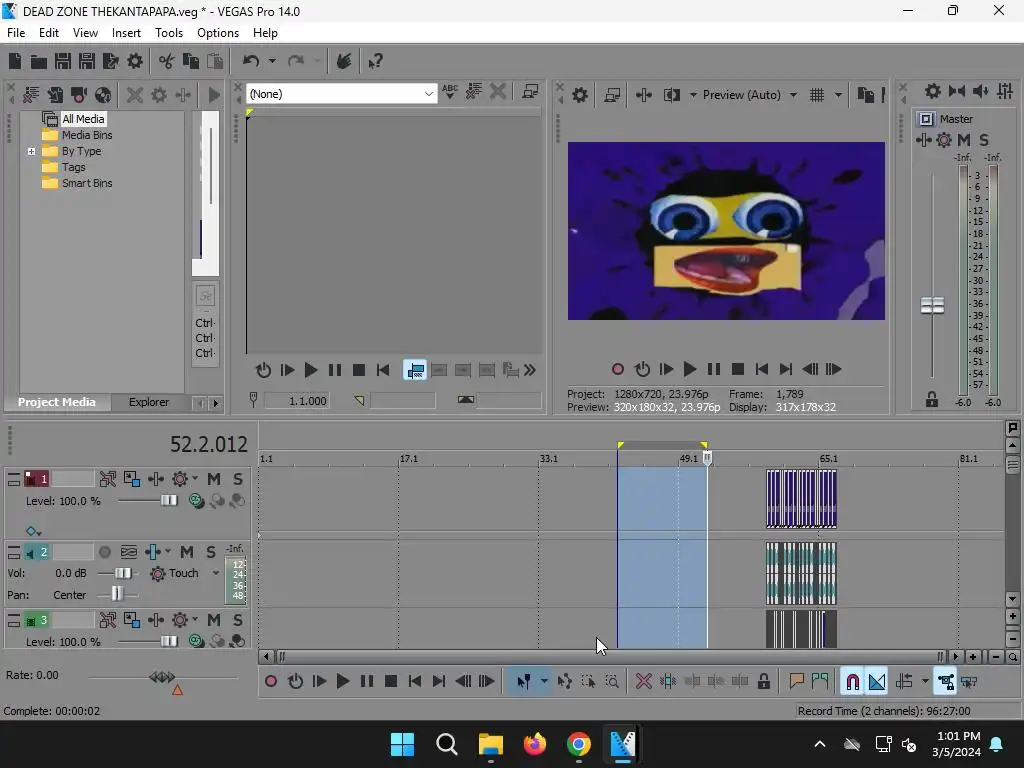Screen dimensions: 1024x768
Task: Click the Delete X icon in the timeline toolbar
Action: point(643,682)
